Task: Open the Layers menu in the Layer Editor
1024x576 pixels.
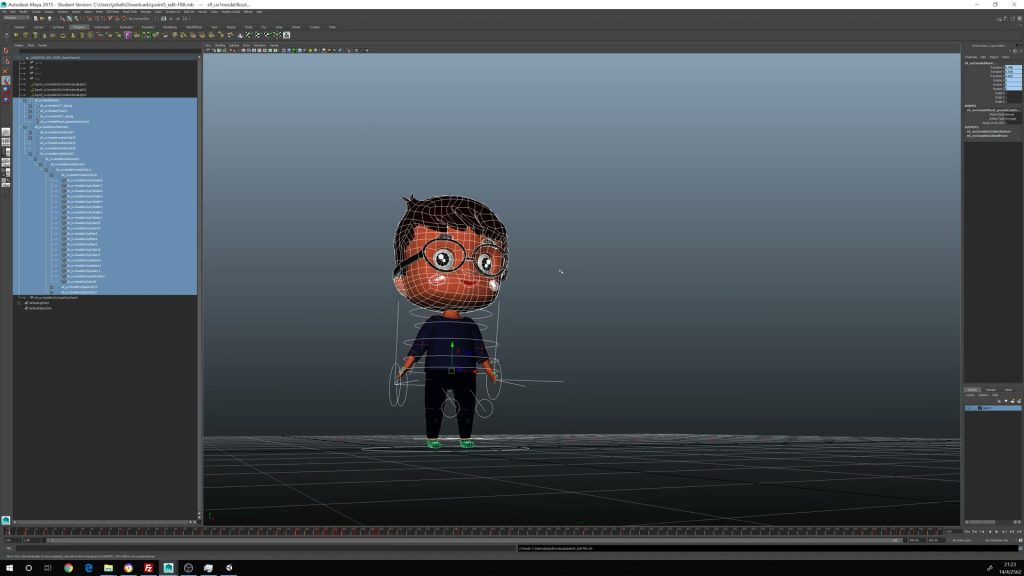Action: point(970,394)
